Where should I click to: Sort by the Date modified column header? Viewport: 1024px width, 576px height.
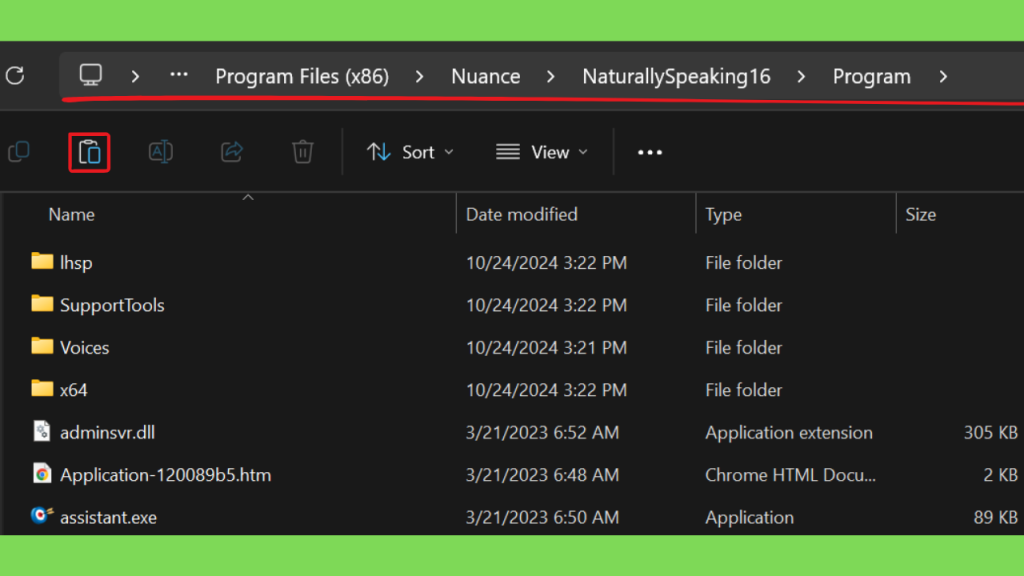[x=522, y=214]
